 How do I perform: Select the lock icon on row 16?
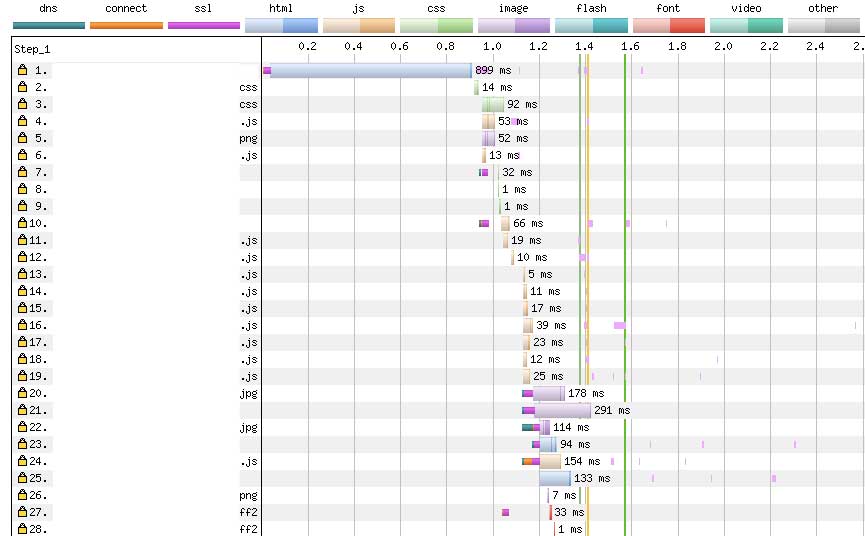(x=22, y=326)
